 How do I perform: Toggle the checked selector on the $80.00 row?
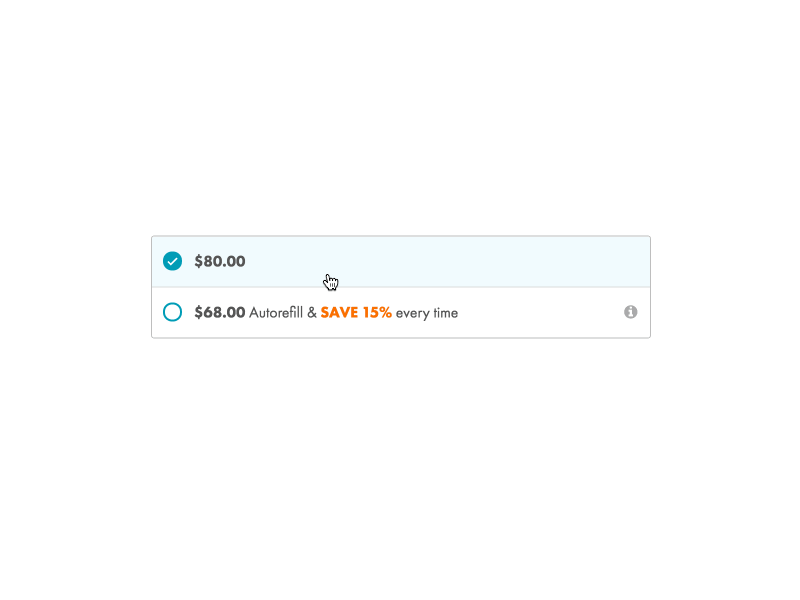coord(172,261)
